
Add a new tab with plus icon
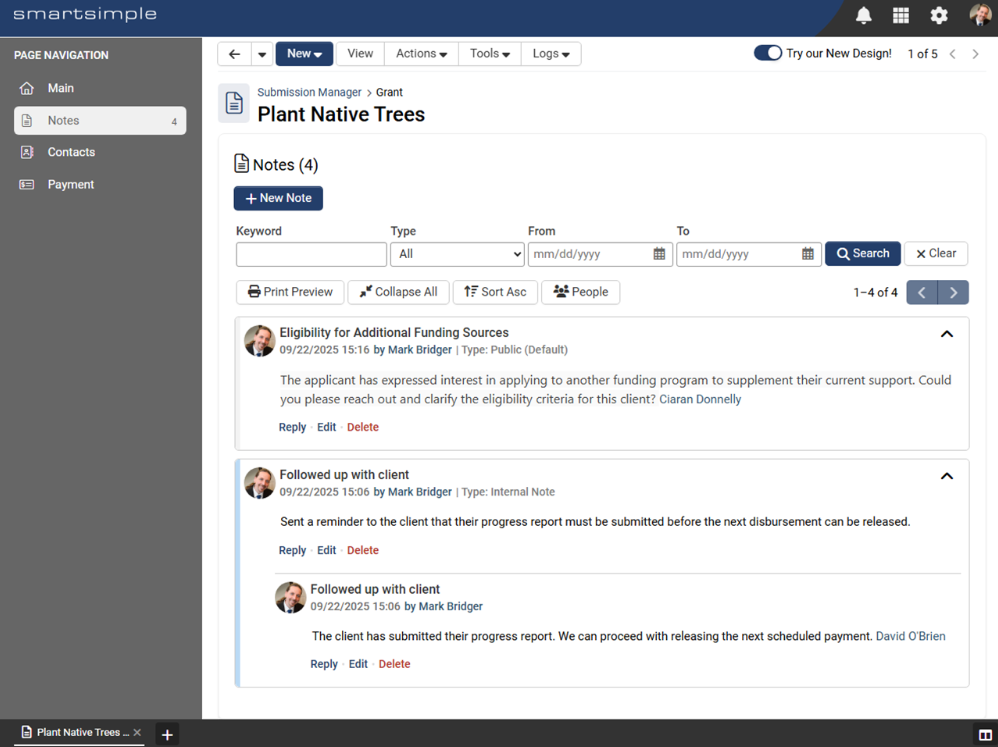[x=167, y=735]
